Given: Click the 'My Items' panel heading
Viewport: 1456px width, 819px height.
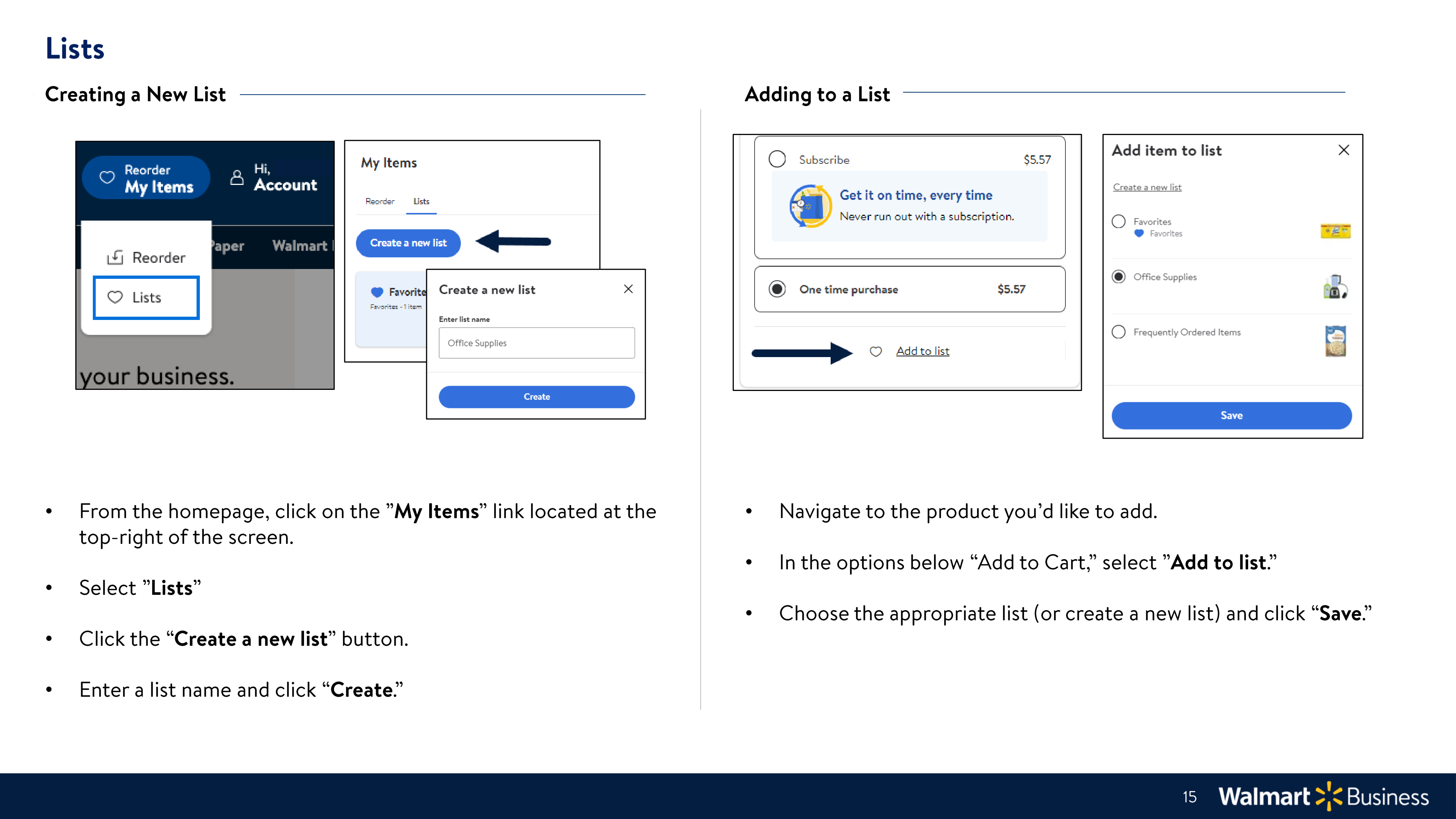Looking at the screenshot, I should click(x=389, y=163).
